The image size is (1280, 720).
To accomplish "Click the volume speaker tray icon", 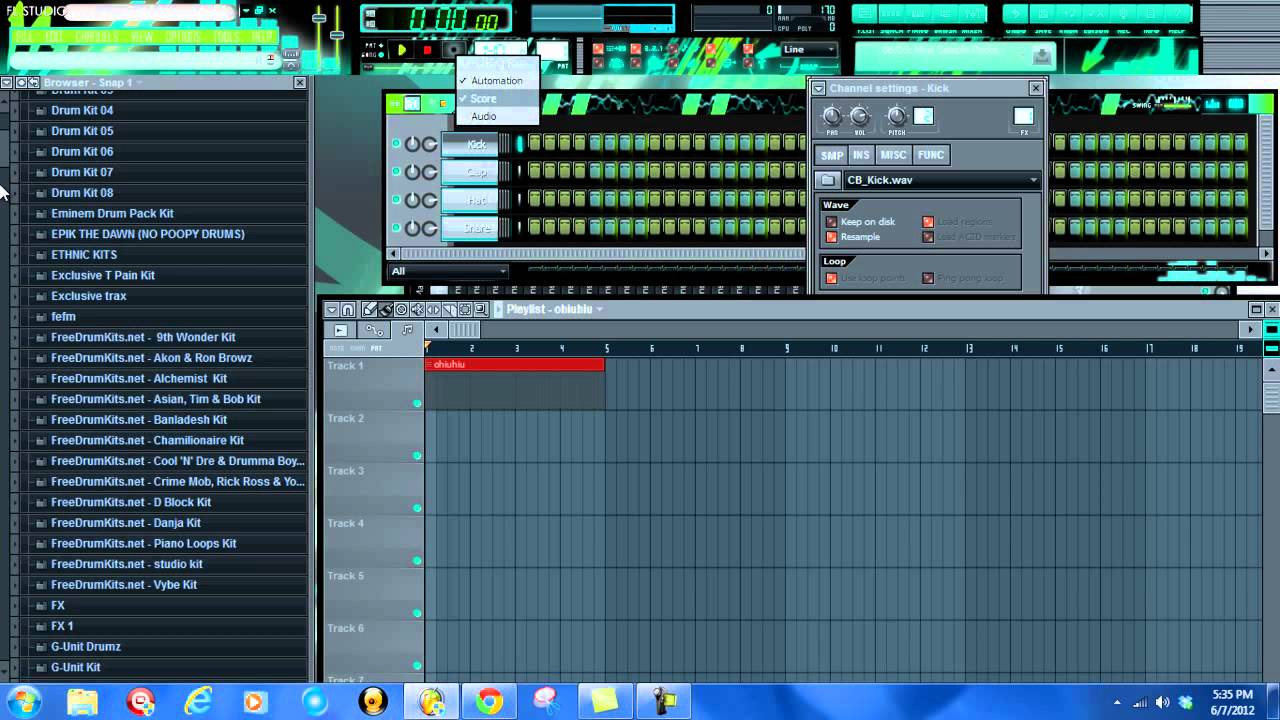I will tap(1163, 702).
